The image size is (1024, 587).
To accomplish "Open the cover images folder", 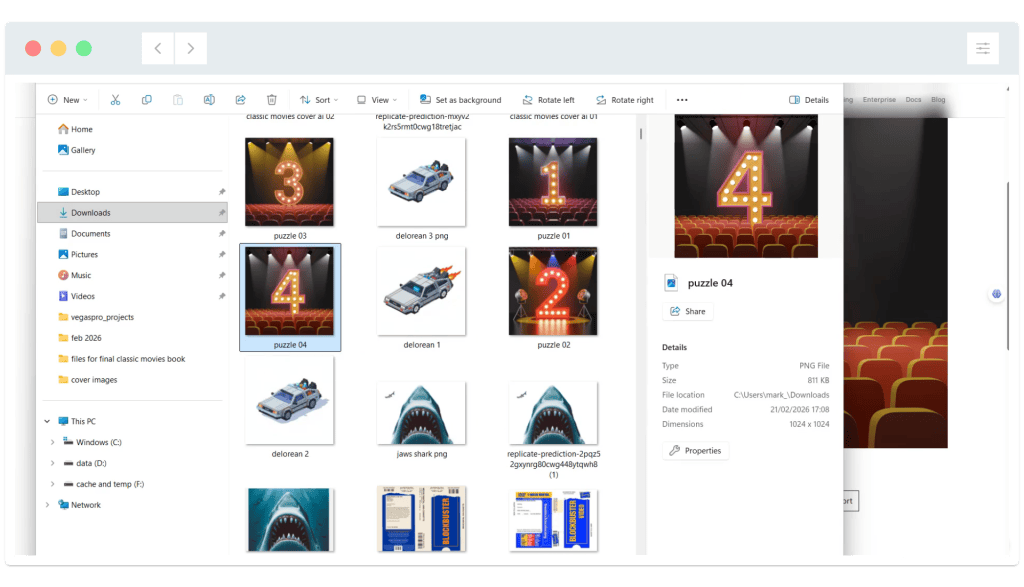I will (x=88, y=380).
